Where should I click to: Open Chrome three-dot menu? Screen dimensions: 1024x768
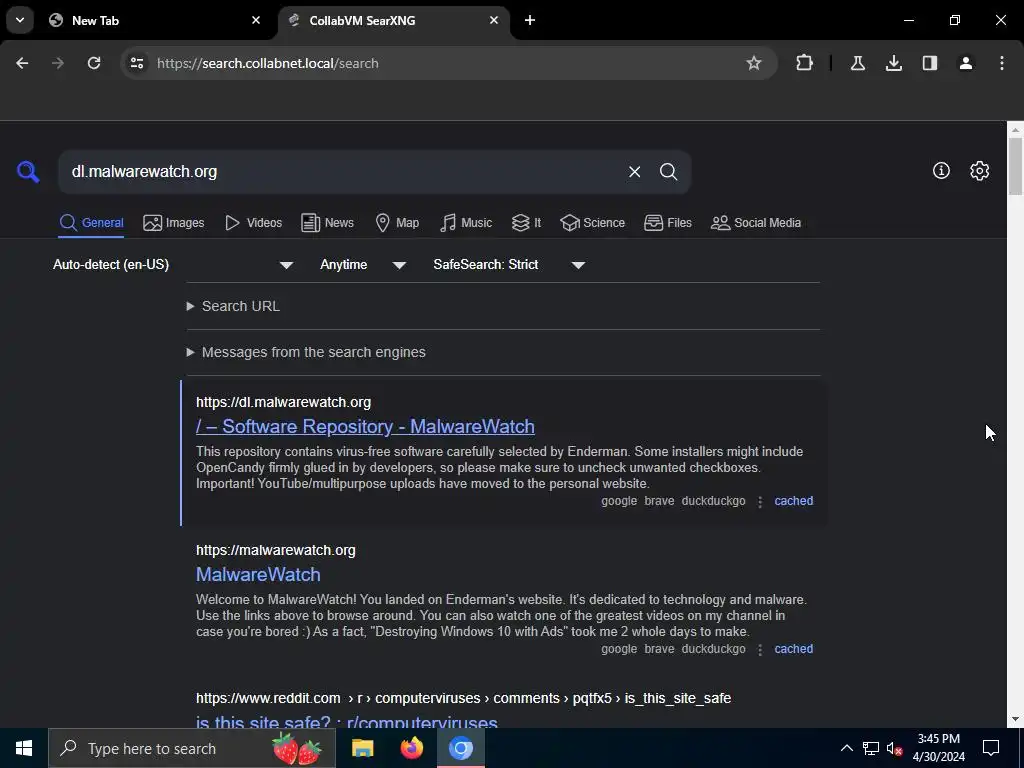1001,63
